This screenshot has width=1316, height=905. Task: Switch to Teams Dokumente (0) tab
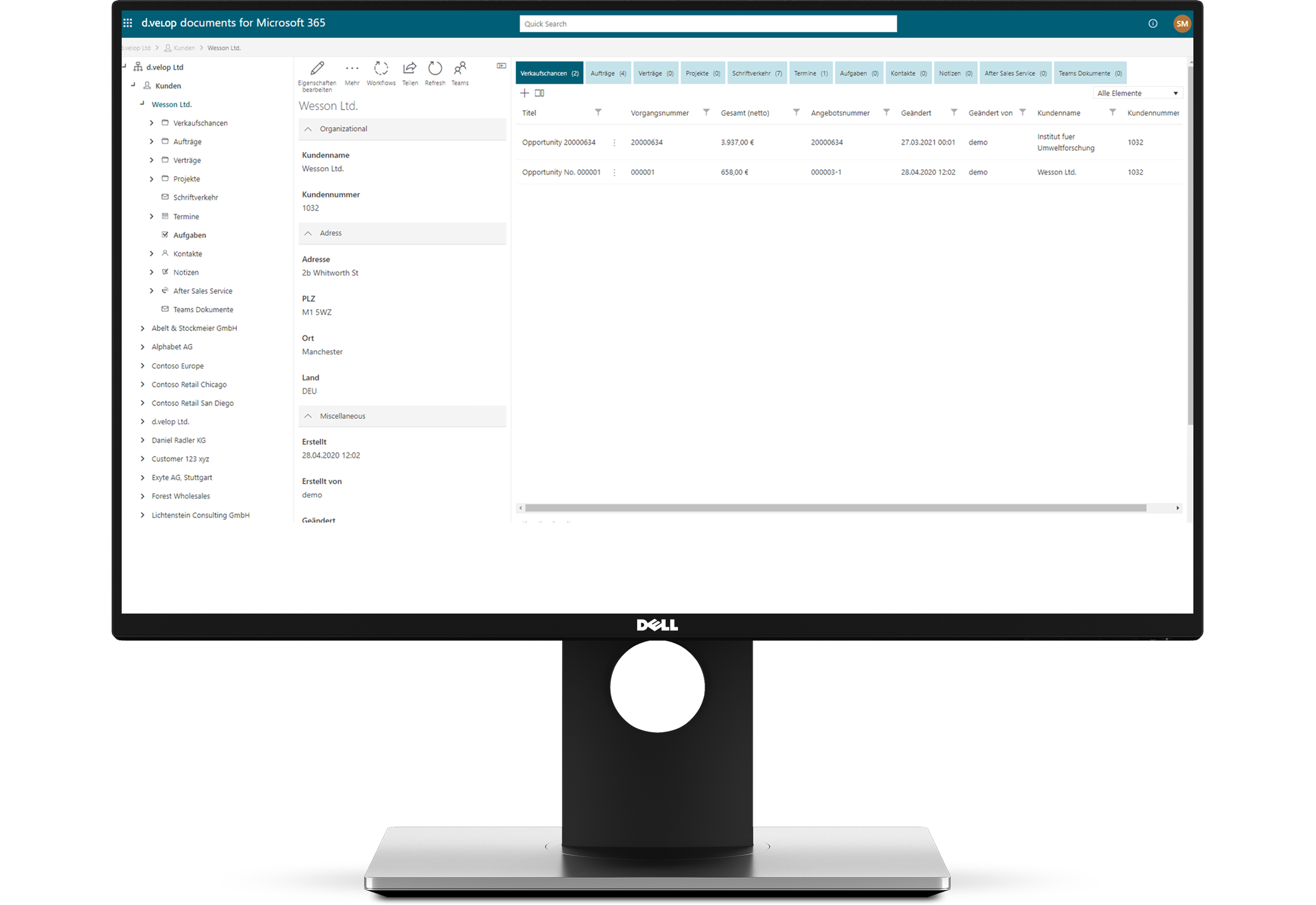click(x=1090, y=73)
